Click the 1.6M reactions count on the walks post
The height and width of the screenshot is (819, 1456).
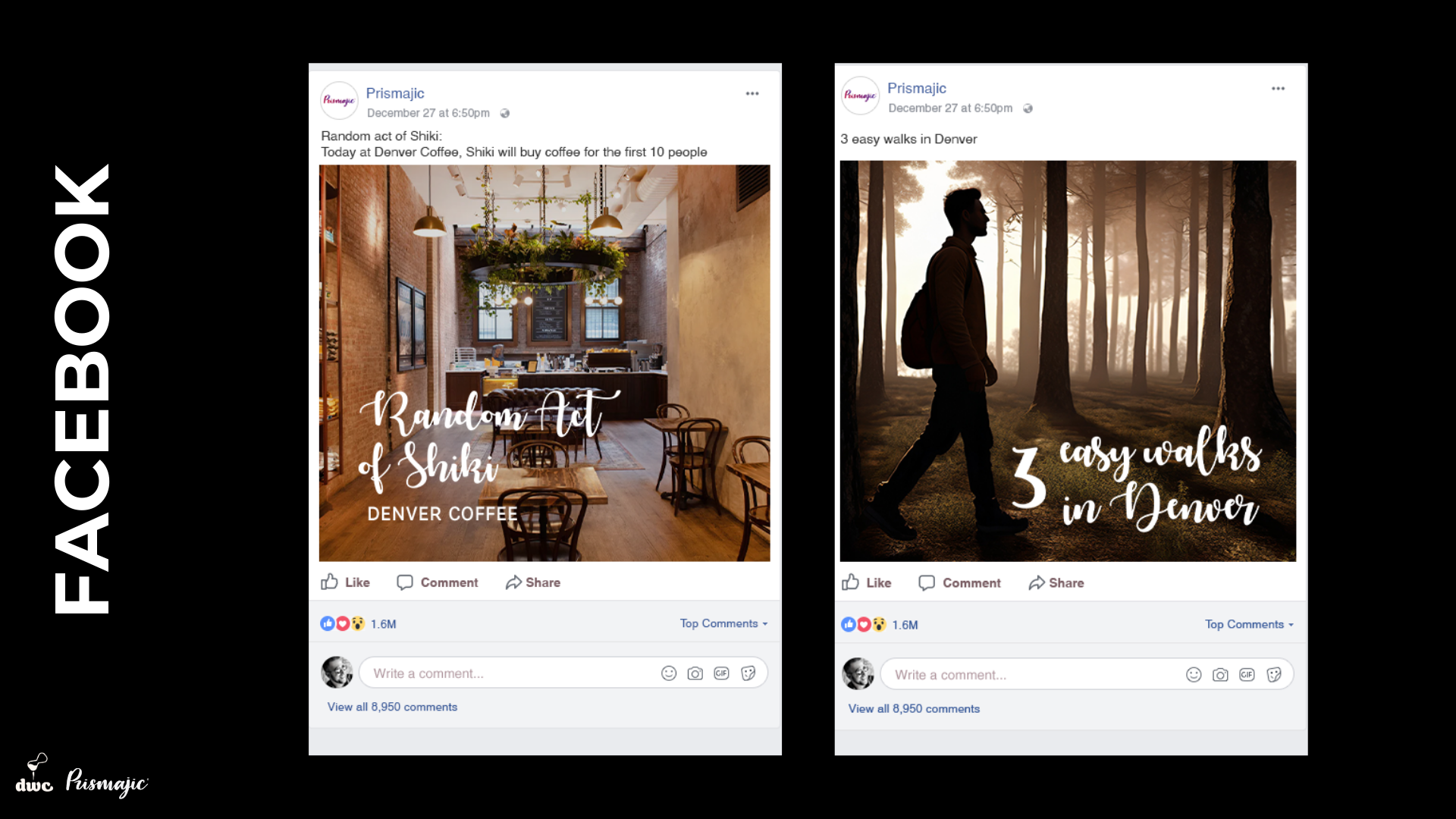click(905, 625)
